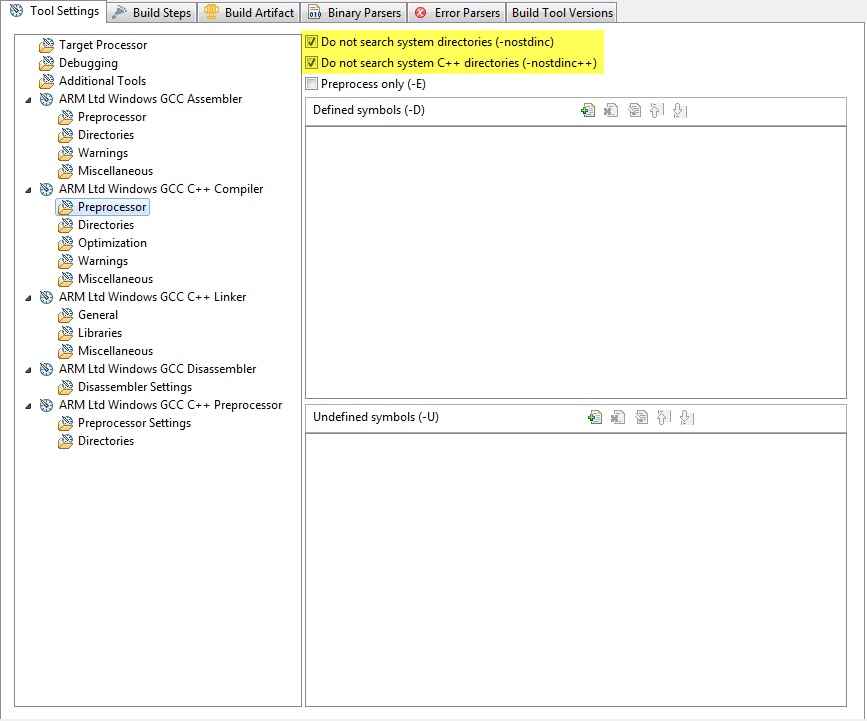Select Target Processor in the settings tree
The image size is (867, 721).
[102, 45]
